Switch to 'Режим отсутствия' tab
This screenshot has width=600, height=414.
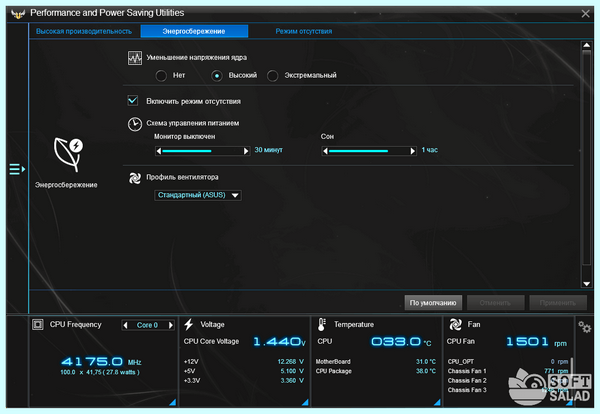point(304,31)
